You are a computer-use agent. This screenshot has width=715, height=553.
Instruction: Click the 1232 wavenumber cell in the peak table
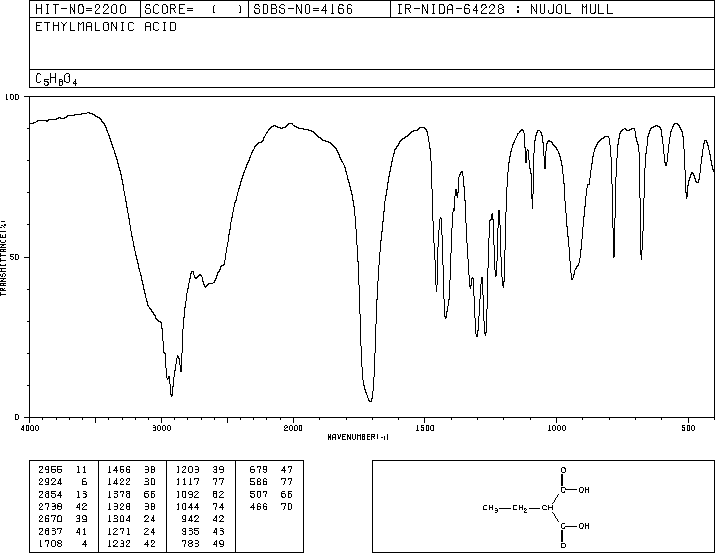click(x=119, y=543)
